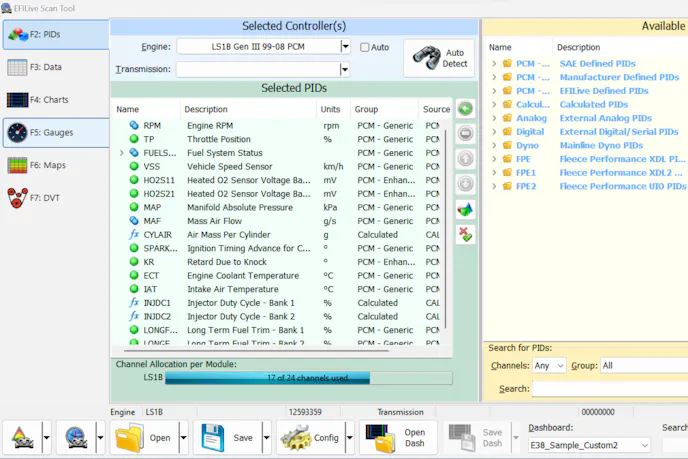Open the Dashboard E38_Sample_Custom2 dropdown
The width and height of the screenshot is (688, 459).
click(644, 446)
